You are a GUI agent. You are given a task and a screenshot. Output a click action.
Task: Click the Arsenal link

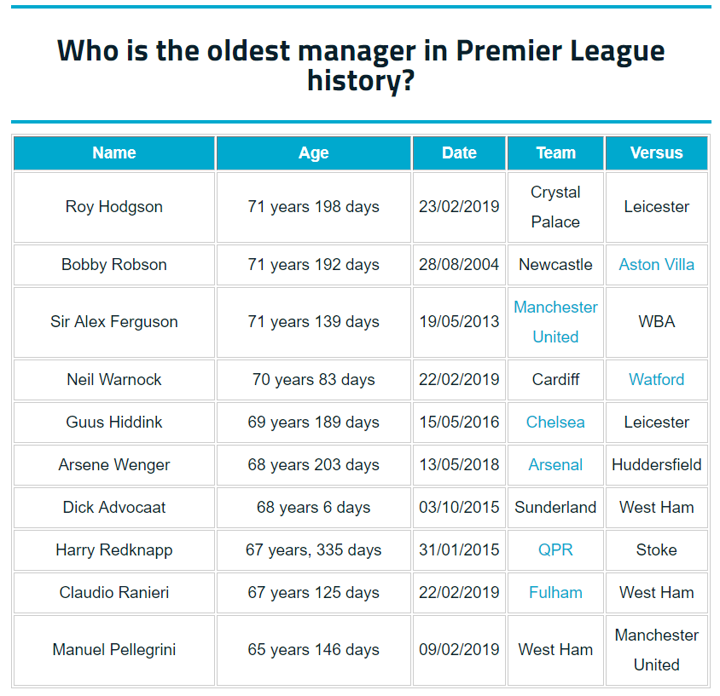(555, 465)
